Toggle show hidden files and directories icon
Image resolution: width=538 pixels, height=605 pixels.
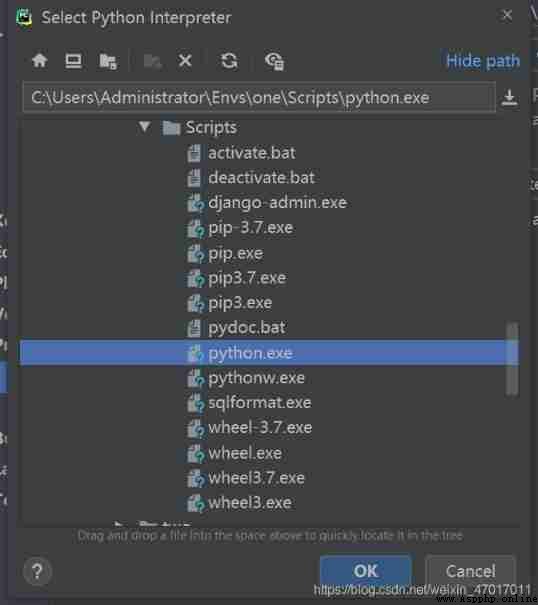click(274, 62)
